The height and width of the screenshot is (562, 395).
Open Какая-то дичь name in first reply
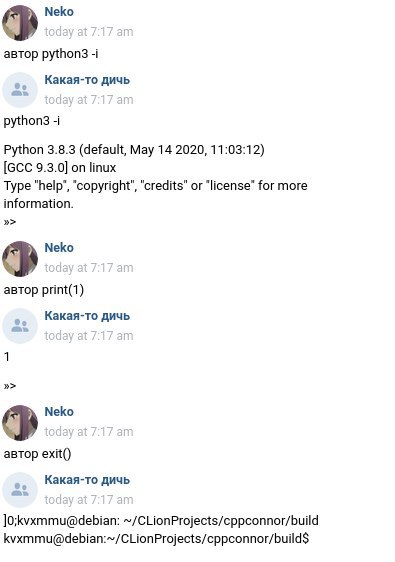(87, 80)
